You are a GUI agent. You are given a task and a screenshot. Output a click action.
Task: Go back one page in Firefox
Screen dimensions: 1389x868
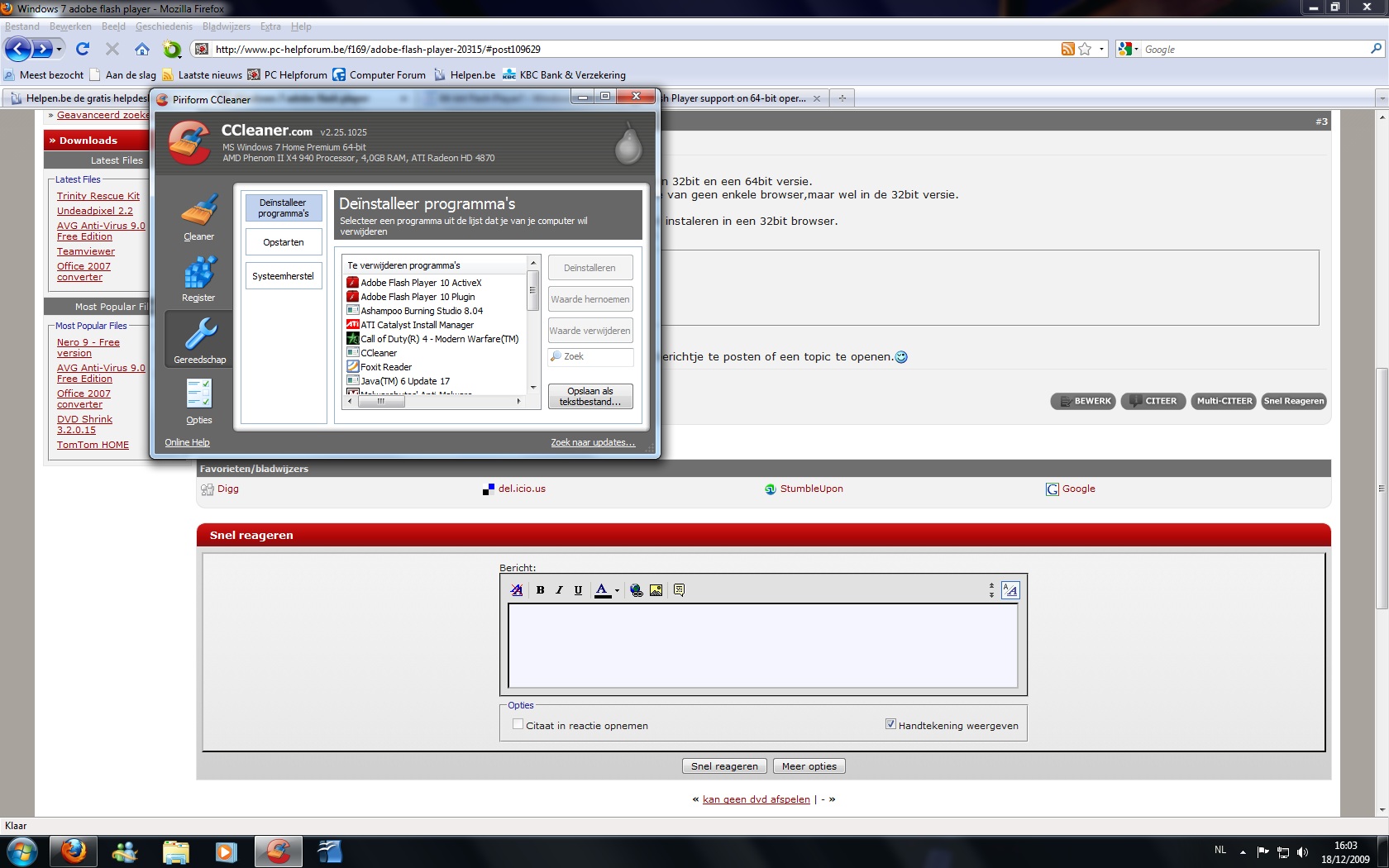(17, 50)
